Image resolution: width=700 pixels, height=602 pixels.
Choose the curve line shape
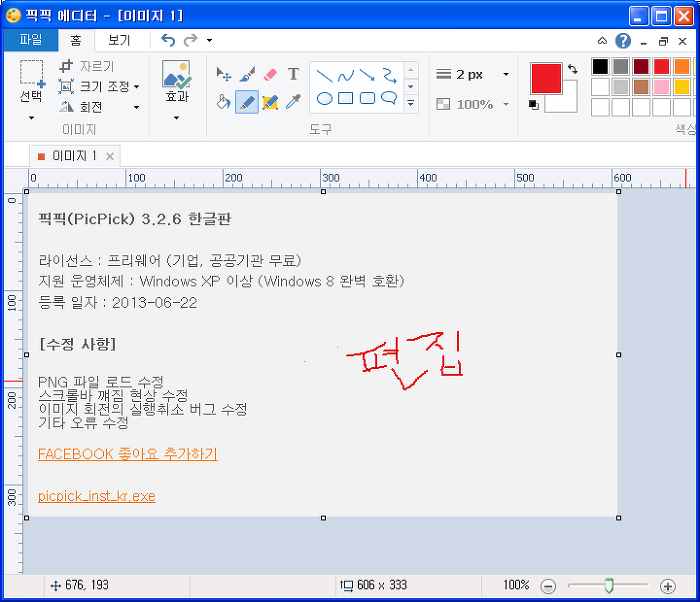pyautogui.click(x=346, y=75)
